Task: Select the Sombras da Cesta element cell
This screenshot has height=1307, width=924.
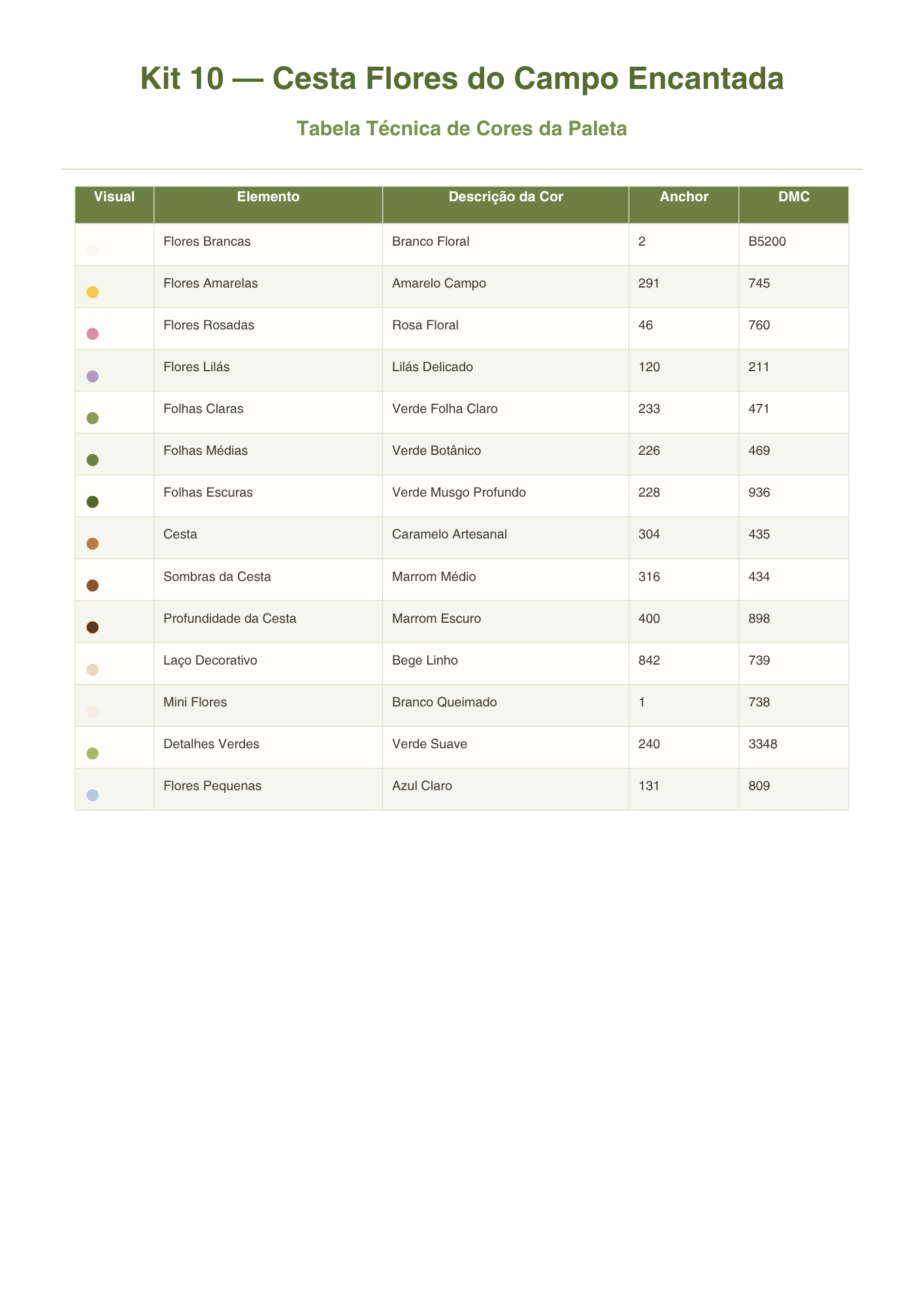Action: [269, 580]
